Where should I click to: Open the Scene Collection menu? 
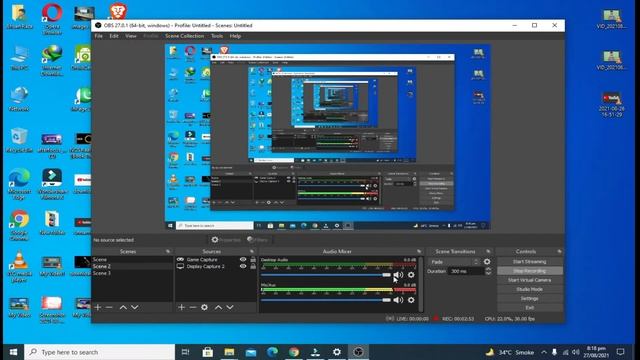pos(184,36)
